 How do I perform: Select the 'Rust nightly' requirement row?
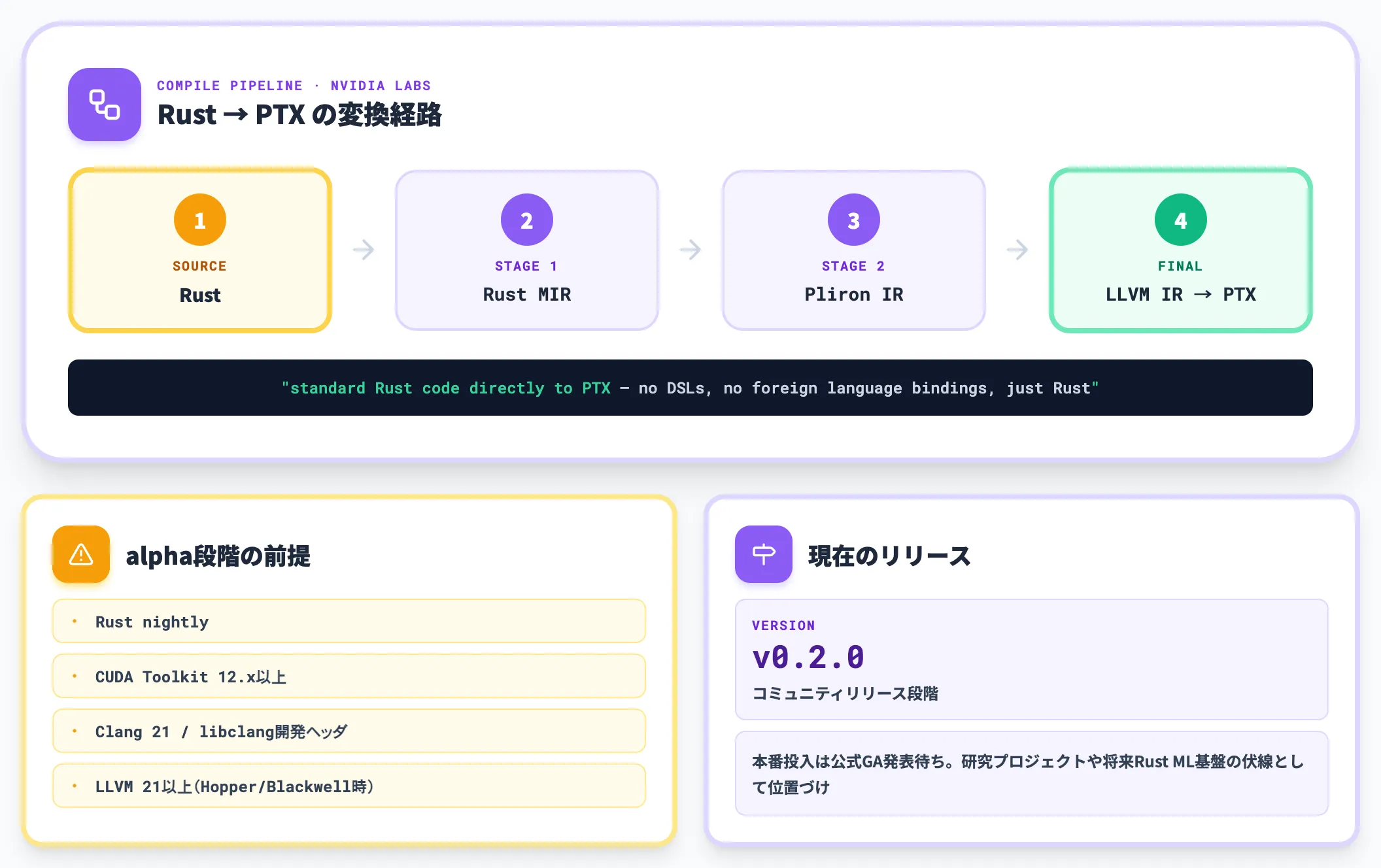[x=349, y=622]
